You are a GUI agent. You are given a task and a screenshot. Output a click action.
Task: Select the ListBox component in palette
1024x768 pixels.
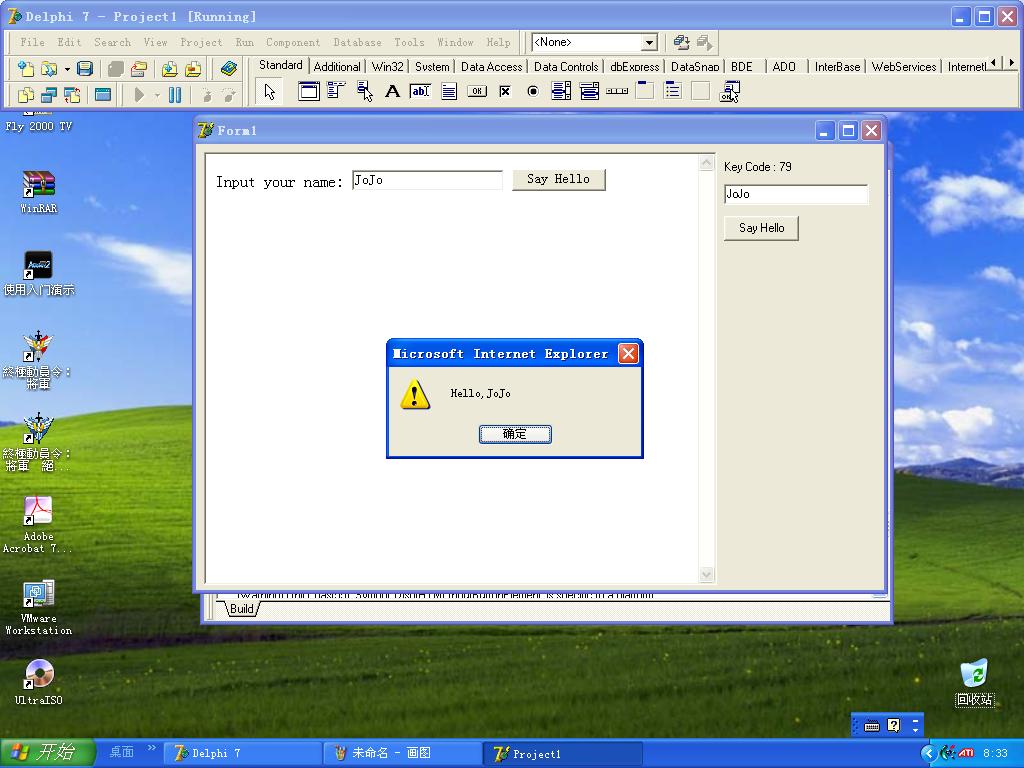tap(561, 91)
